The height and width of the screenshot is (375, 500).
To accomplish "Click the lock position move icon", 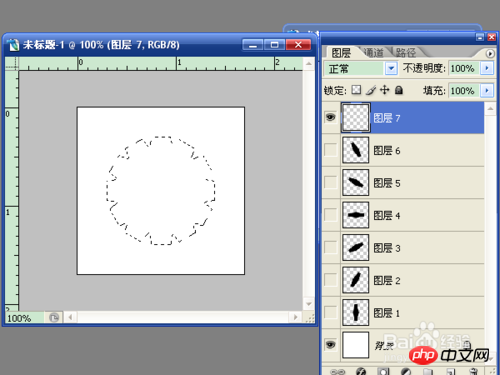I will click(385, 90).
